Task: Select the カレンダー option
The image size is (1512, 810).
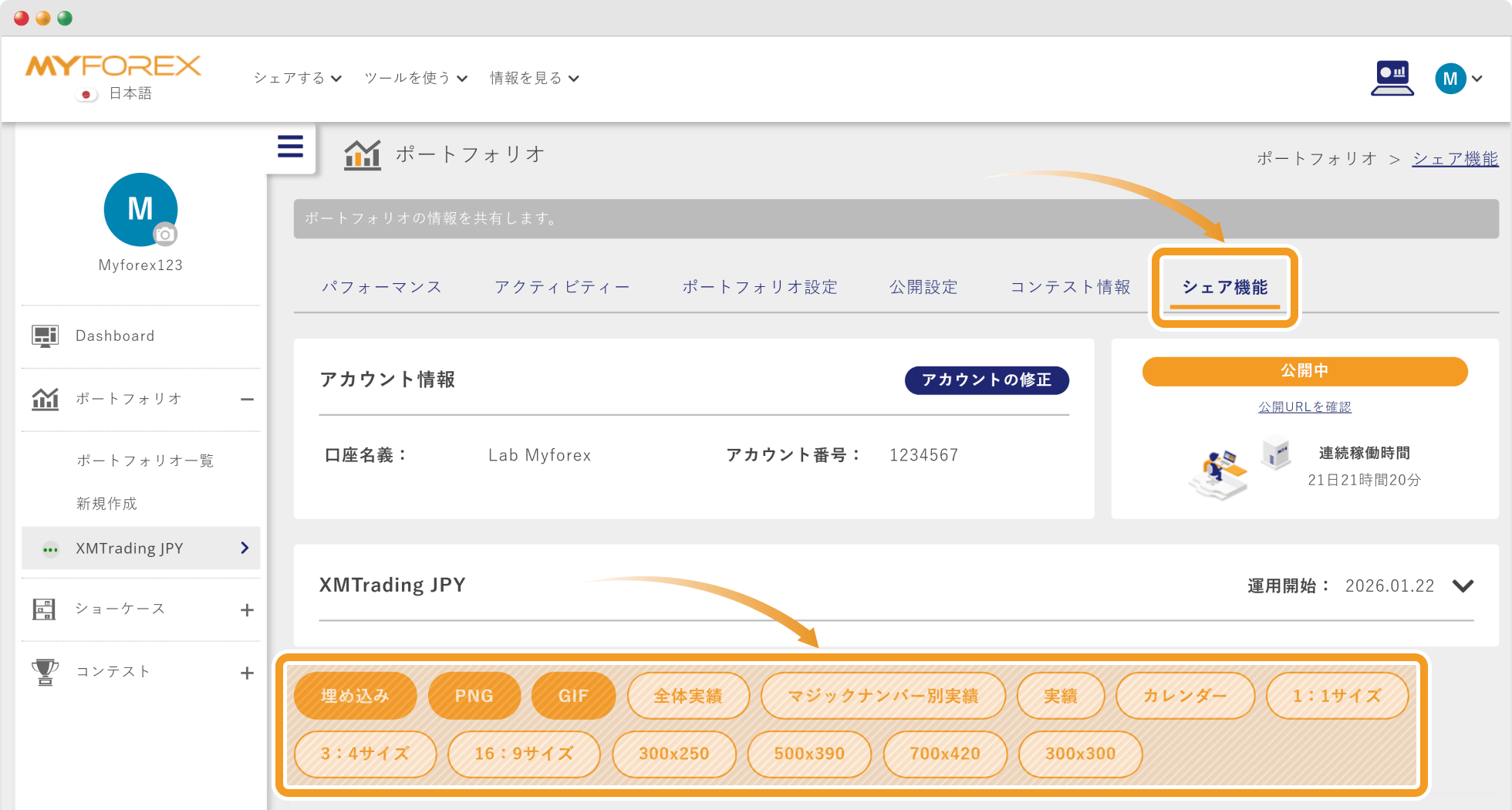Action: pos(1185,696)
